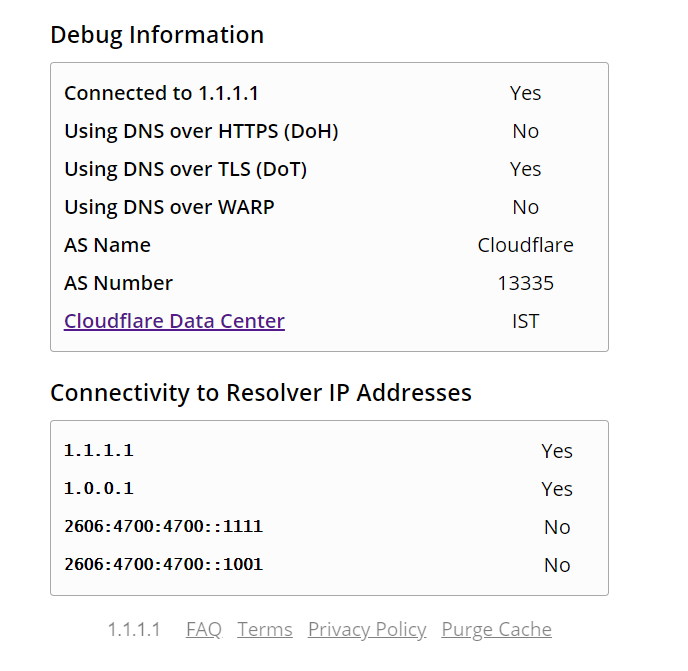Click the 1.1.1.1 resolver address in the connectivity list

[99, 450]
